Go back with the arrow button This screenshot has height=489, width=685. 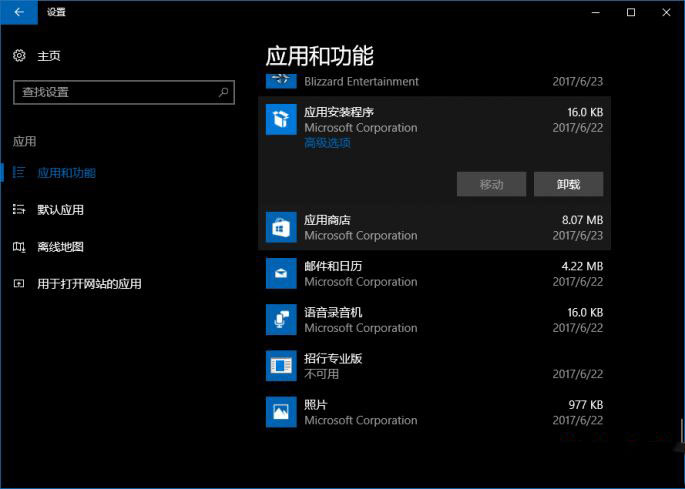click(x=19, y=12)
